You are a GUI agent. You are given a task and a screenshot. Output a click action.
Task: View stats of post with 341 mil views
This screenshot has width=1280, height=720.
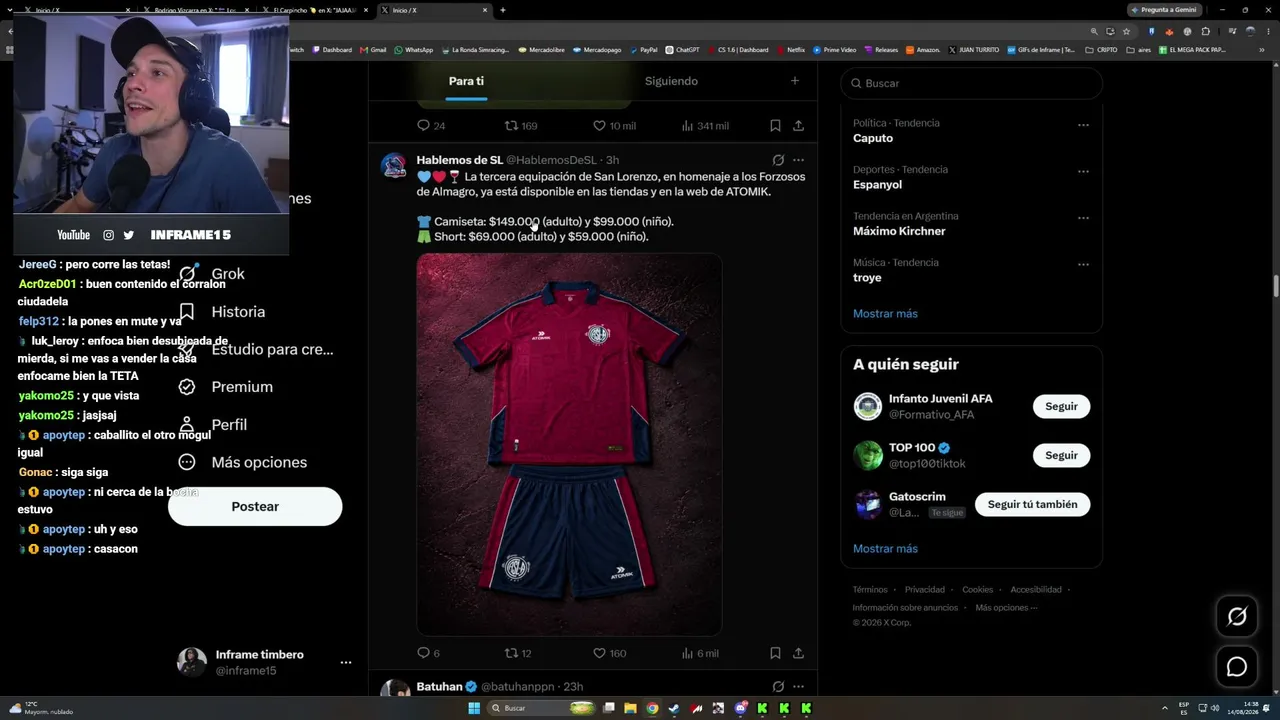[704, 126]
